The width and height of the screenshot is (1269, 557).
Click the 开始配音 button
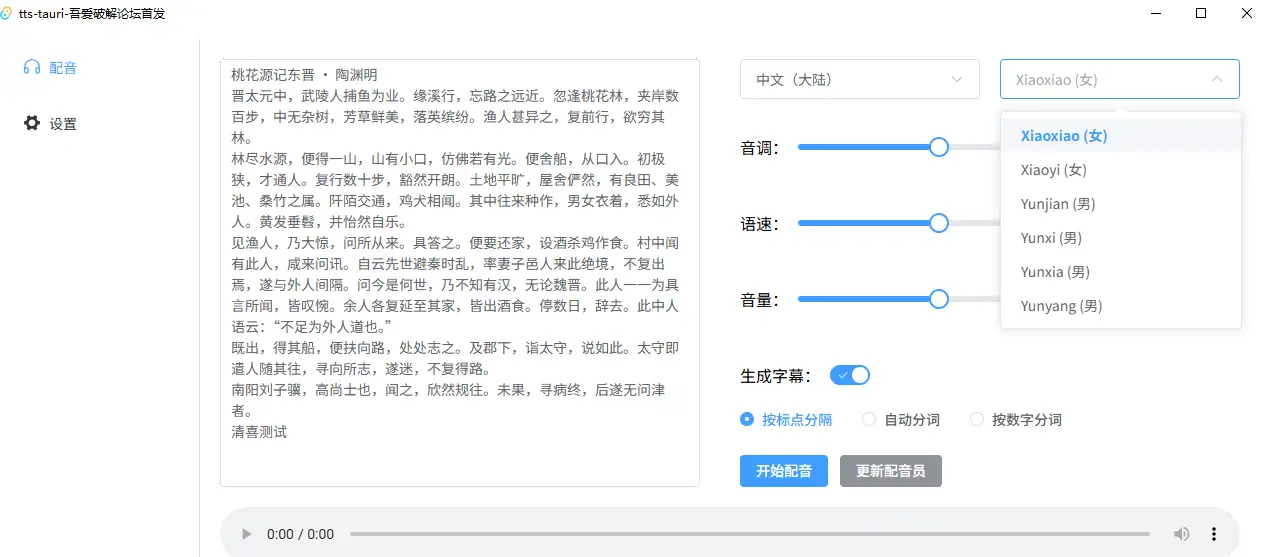coord(783,471)
